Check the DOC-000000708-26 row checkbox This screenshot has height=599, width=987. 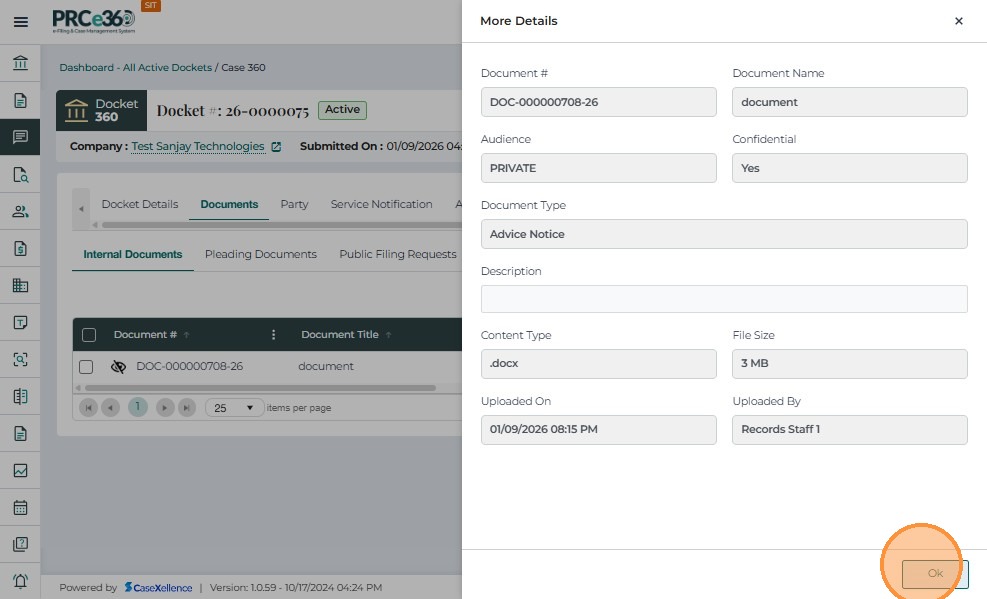click(x=86, y=367)
